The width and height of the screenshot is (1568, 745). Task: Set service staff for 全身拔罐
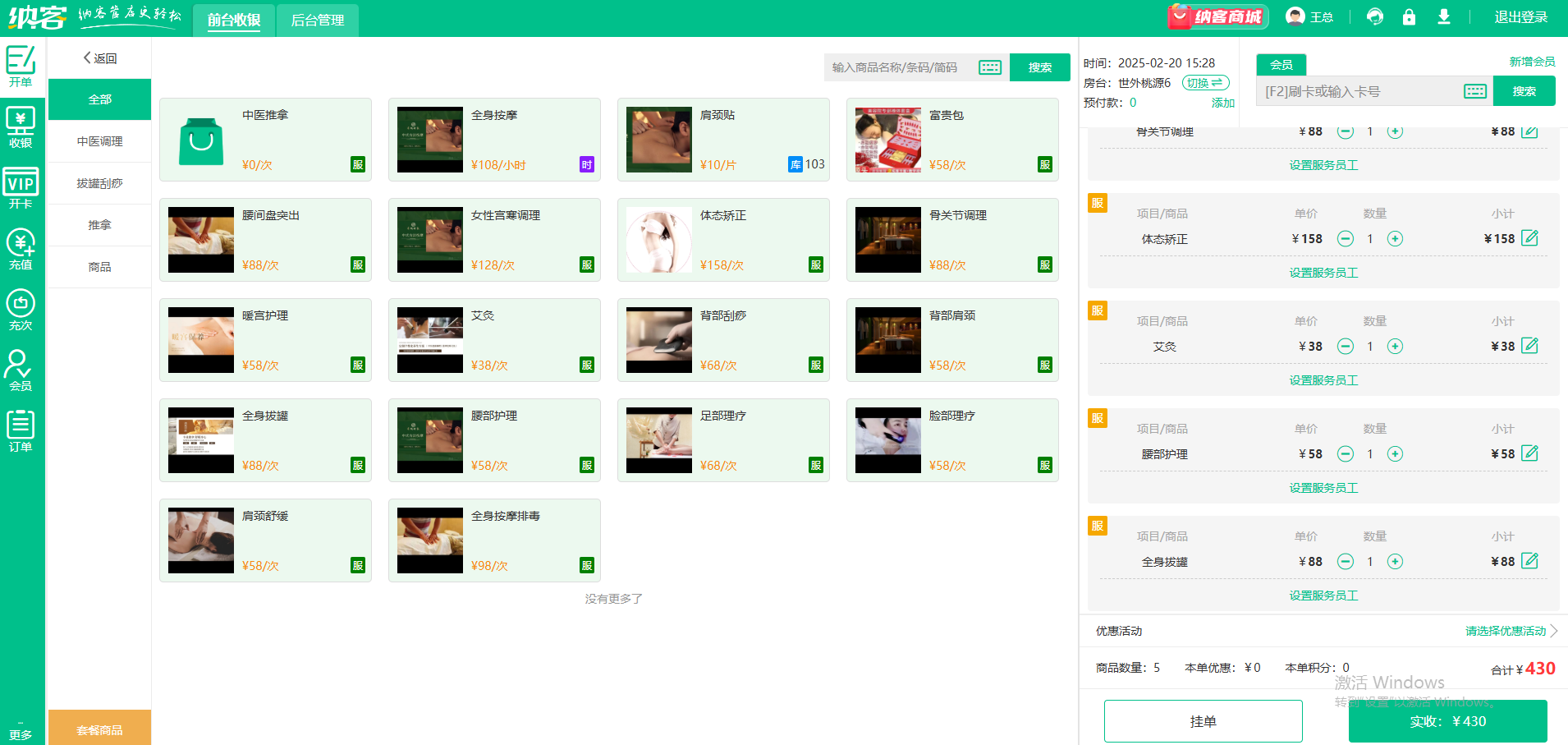point(1323,596)
